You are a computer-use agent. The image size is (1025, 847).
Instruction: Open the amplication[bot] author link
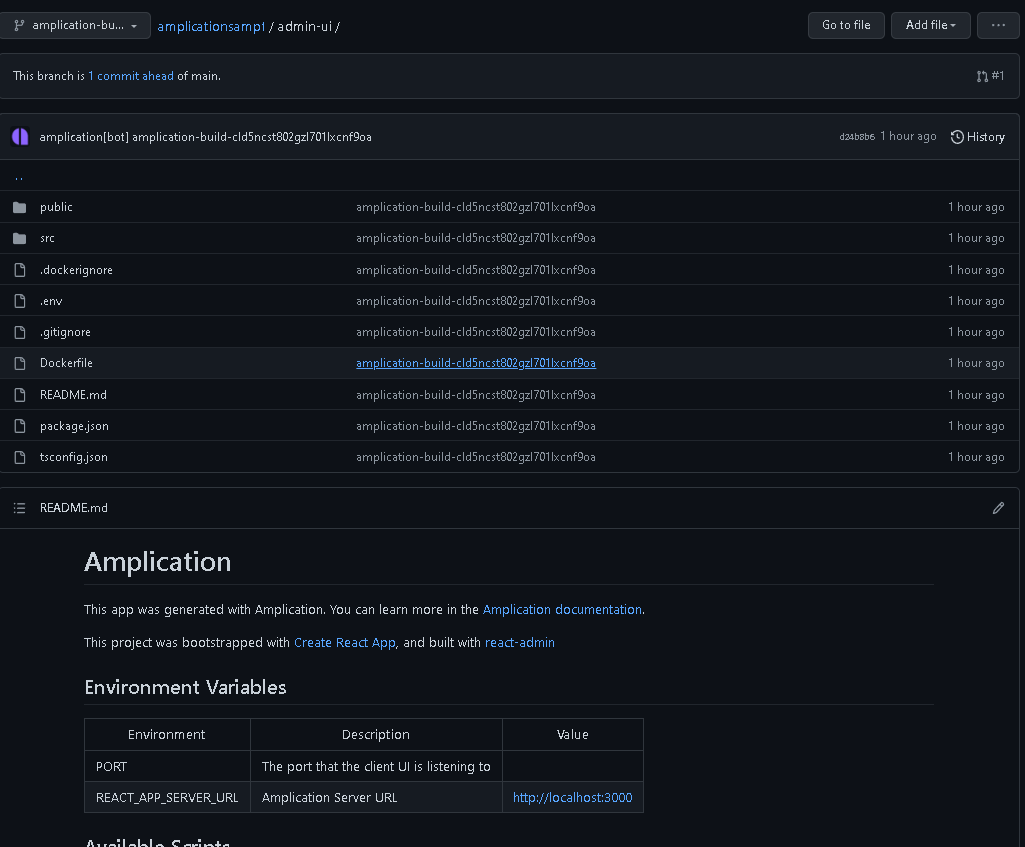click(84, 137)
